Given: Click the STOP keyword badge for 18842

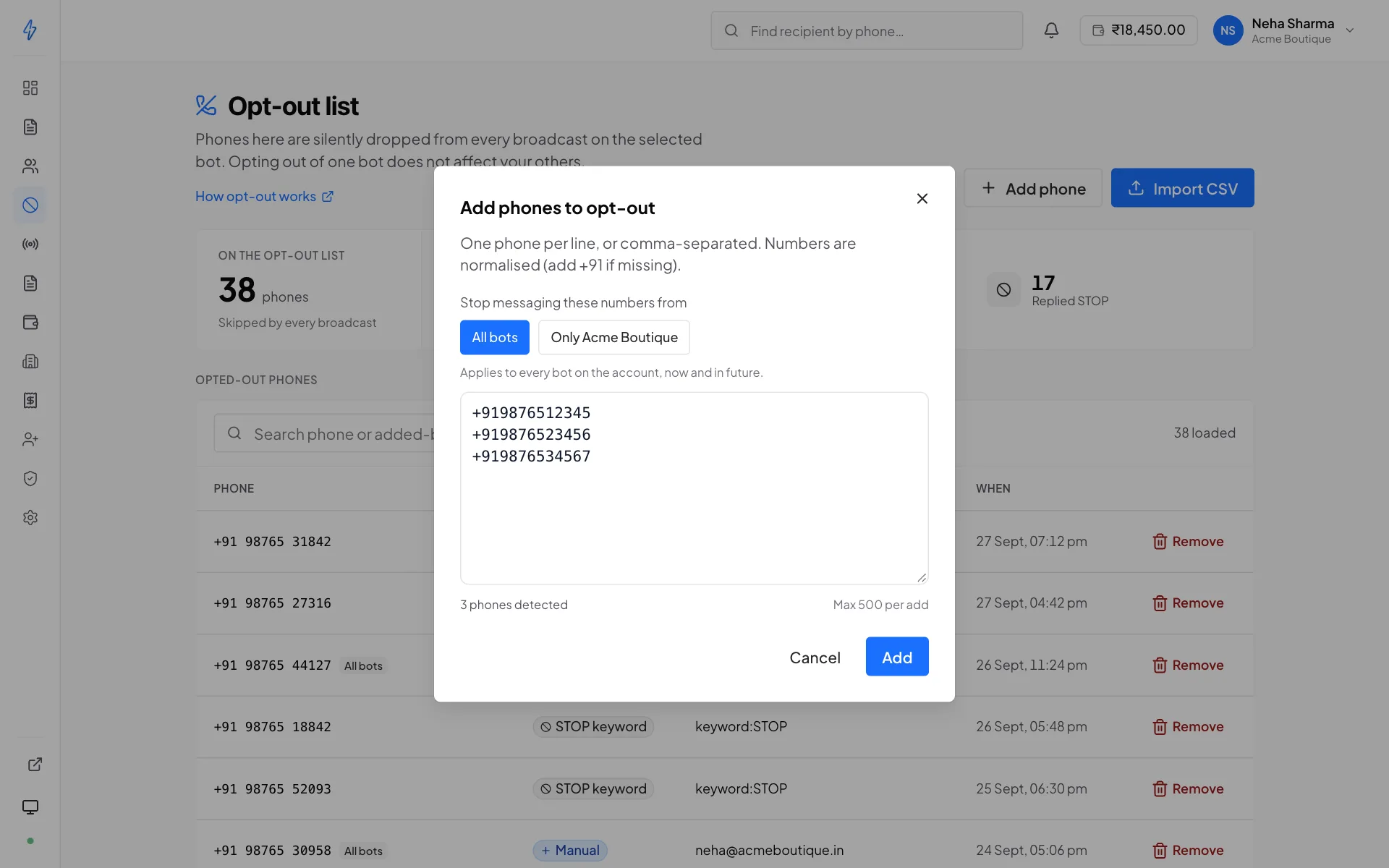Looking at the screenshot, I should pos(593,727).
